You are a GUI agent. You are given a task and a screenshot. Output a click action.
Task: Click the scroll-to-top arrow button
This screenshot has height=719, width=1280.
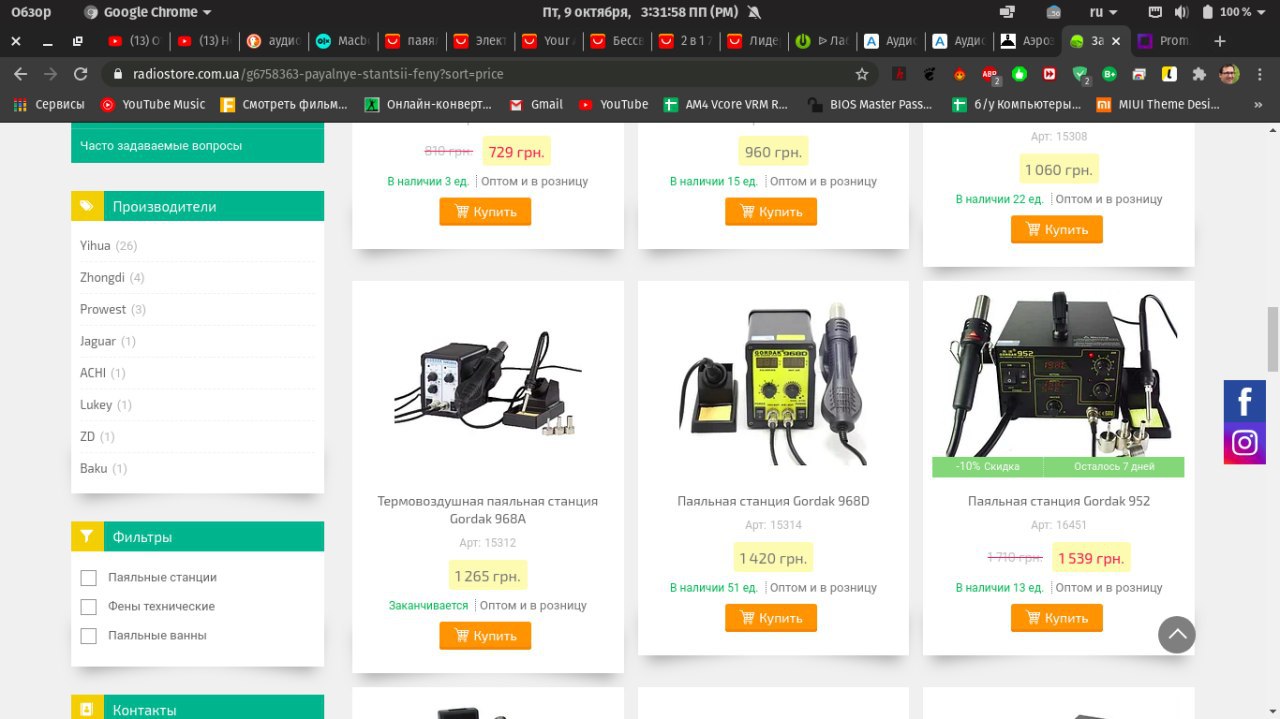coord(1177,634)
